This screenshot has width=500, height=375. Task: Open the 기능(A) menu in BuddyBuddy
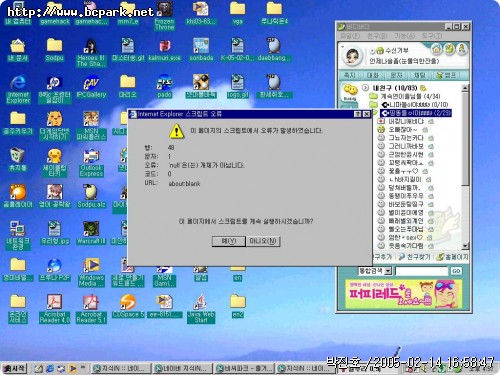(405, 35)
